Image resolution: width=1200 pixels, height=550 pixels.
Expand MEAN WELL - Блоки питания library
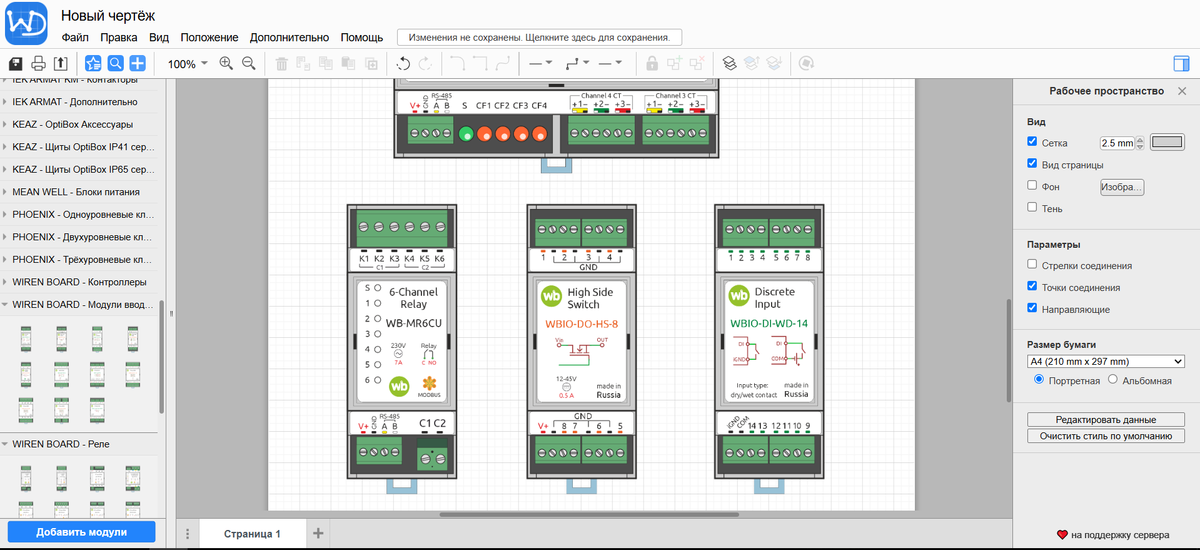[x=80, y=192]
